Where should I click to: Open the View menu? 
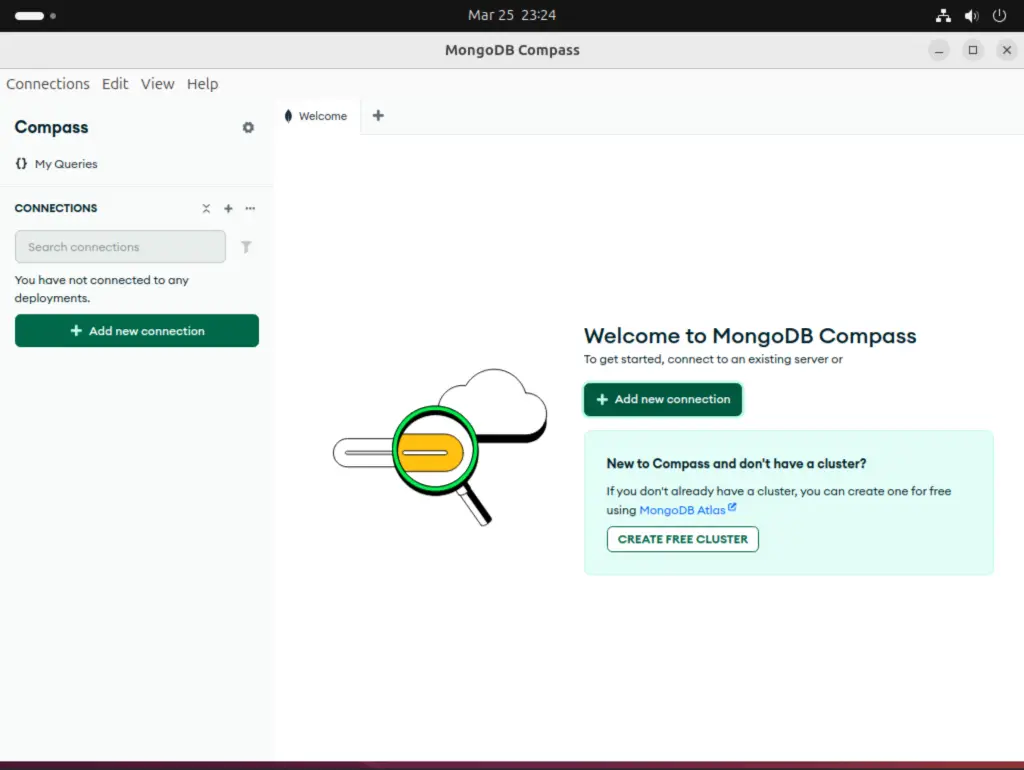157,84
